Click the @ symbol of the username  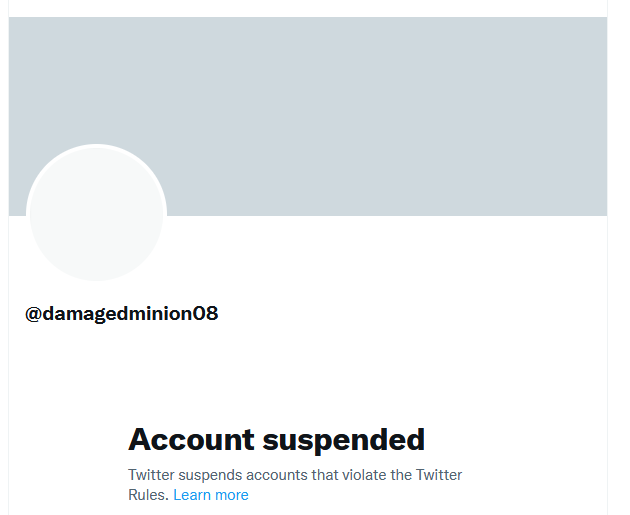(x=33, y=314)
